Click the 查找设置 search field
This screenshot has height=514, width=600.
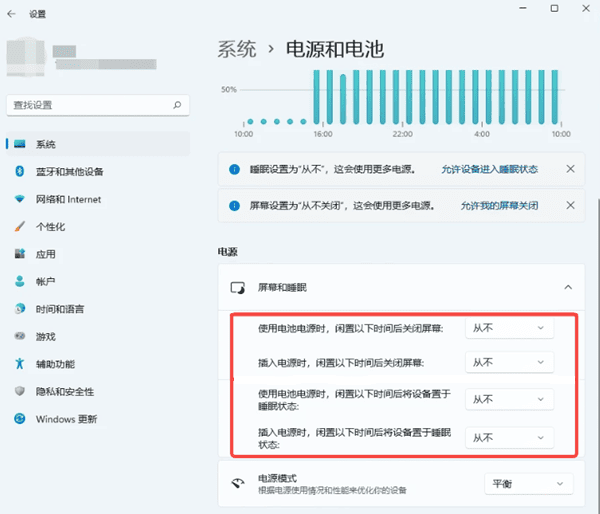98,105
